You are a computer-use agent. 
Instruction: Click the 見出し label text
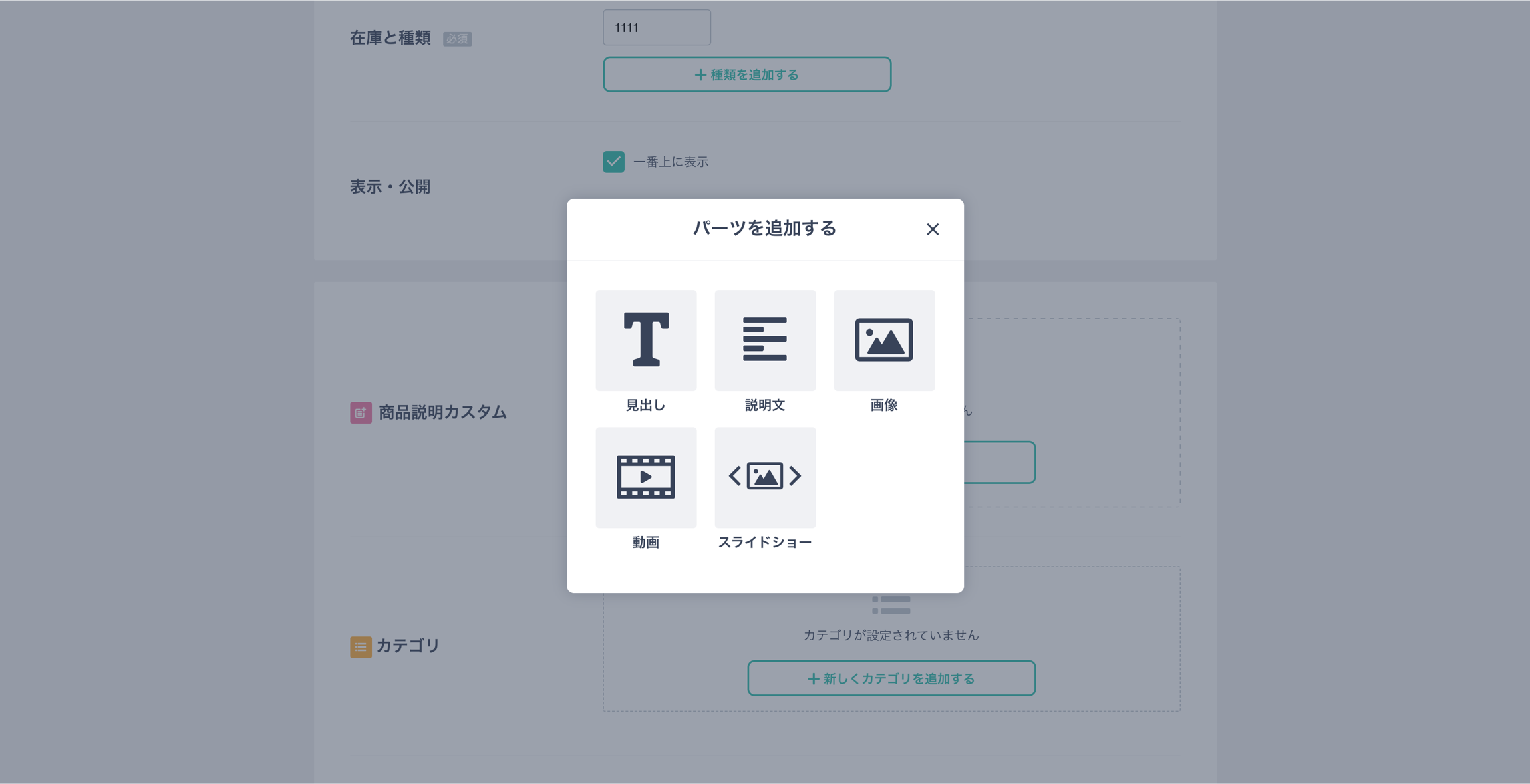(x=645, y=405)
